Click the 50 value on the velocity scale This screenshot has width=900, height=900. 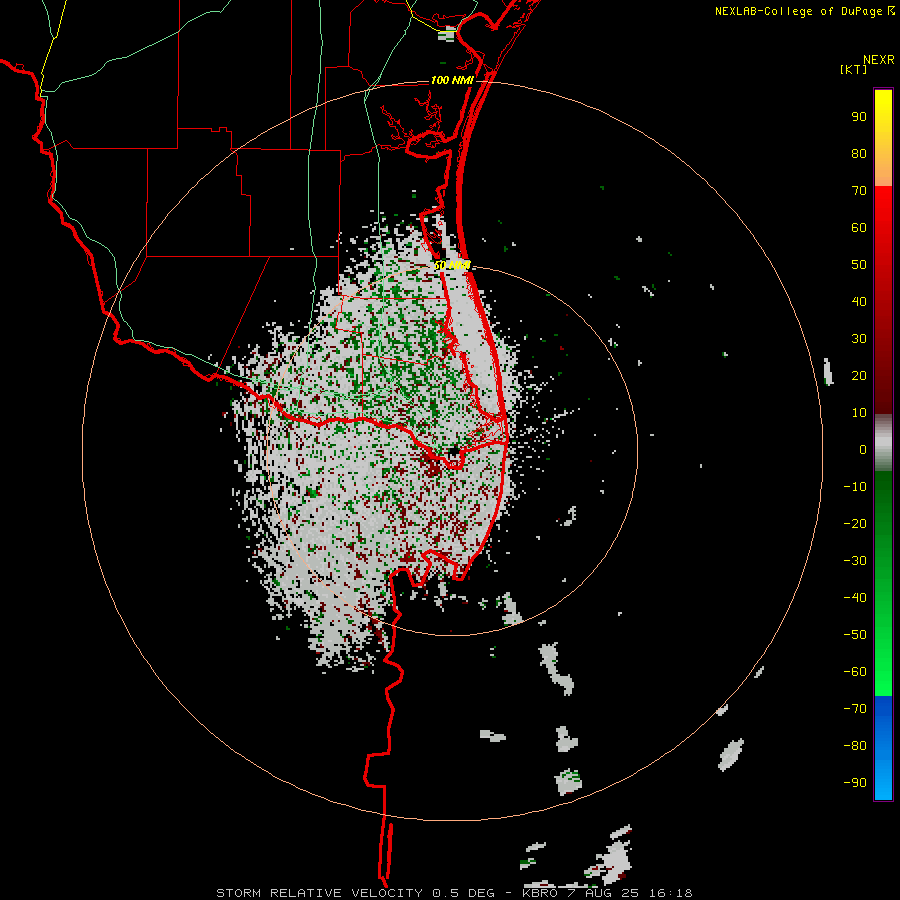pyautogui.click(x=859, y=265)
